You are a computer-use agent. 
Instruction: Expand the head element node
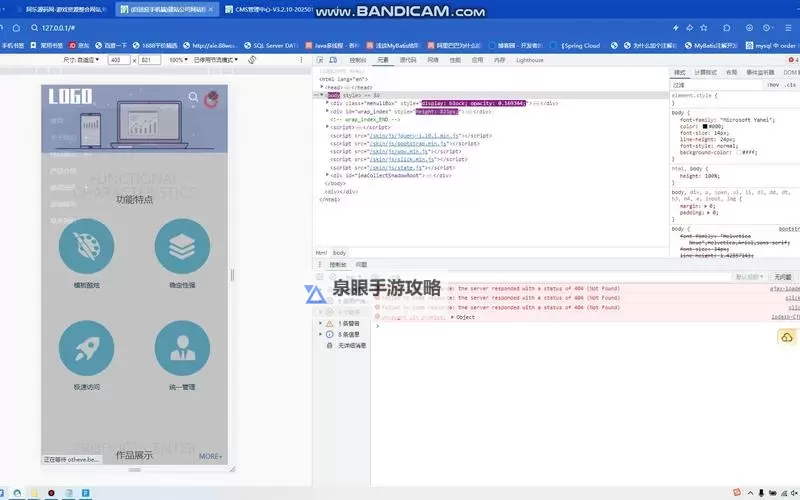pos(321,87)
